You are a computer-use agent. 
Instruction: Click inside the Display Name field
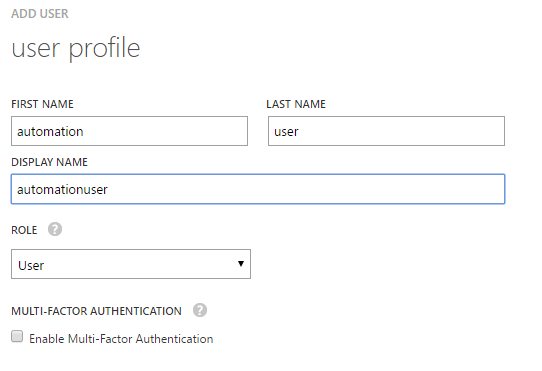tap(258, 189)
